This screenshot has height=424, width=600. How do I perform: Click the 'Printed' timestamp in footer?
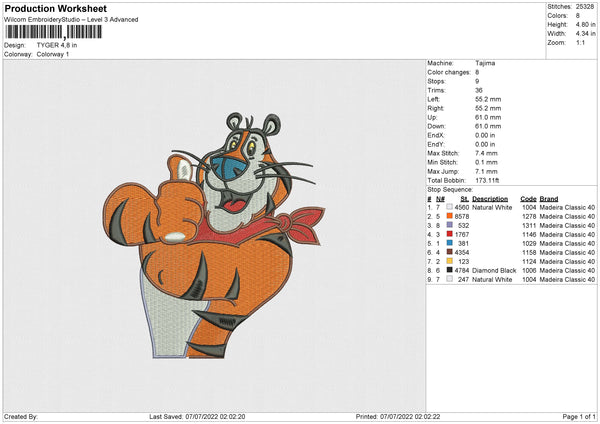(x=398, y=416)
